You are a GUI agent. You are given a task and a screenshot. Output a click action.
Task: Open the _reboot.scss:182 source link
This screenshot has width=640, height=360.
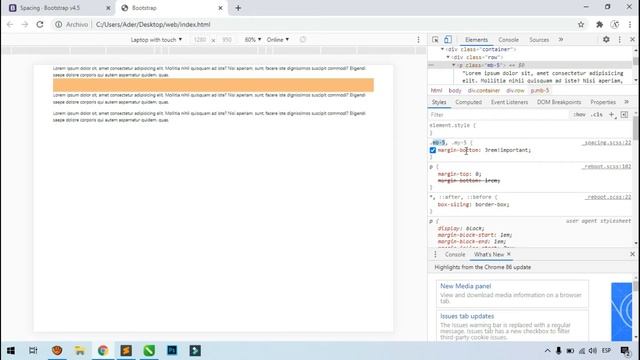click(607, 167)
